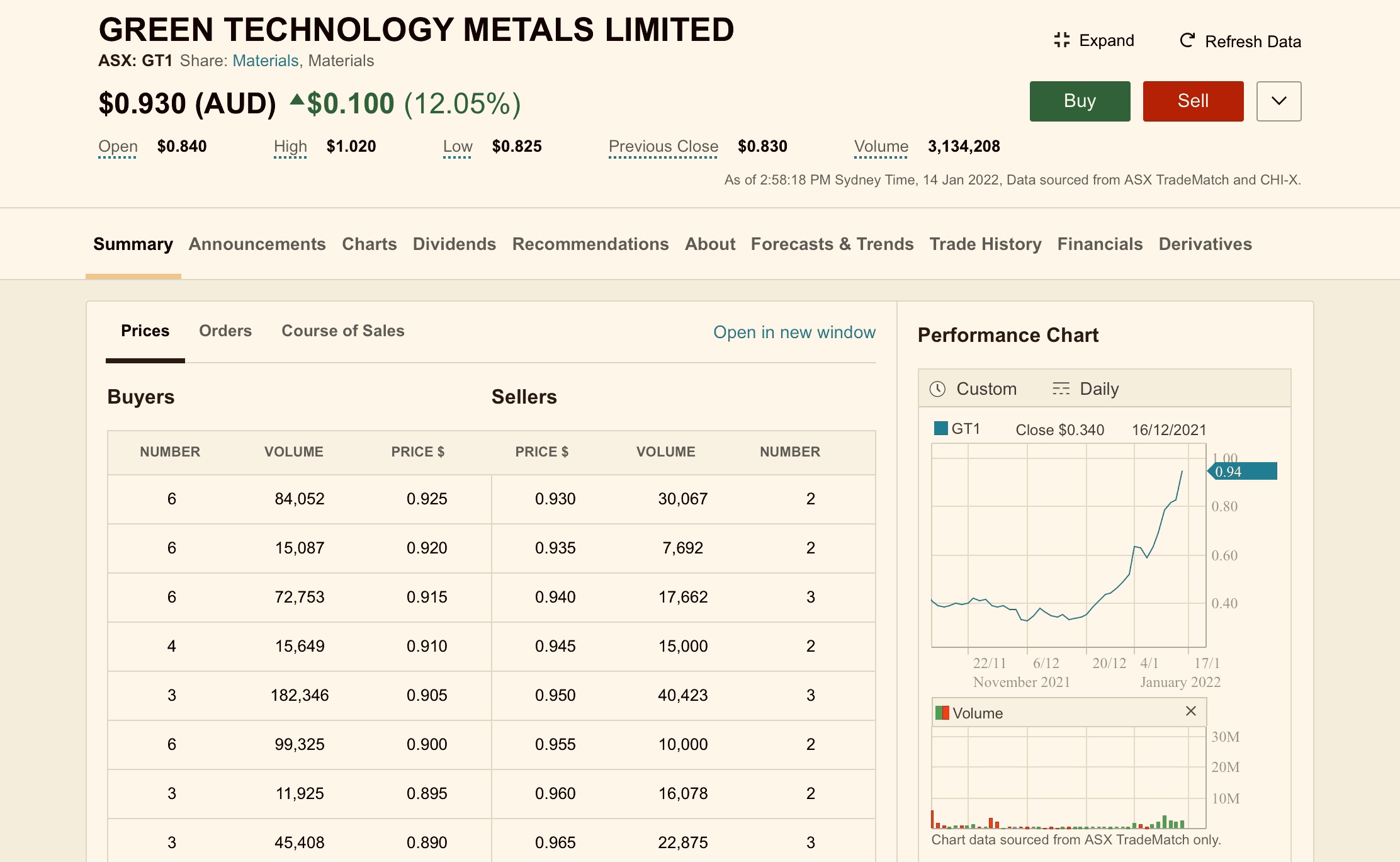Open the Recommendations tab

pyautogui.click(x=590, y=244)
